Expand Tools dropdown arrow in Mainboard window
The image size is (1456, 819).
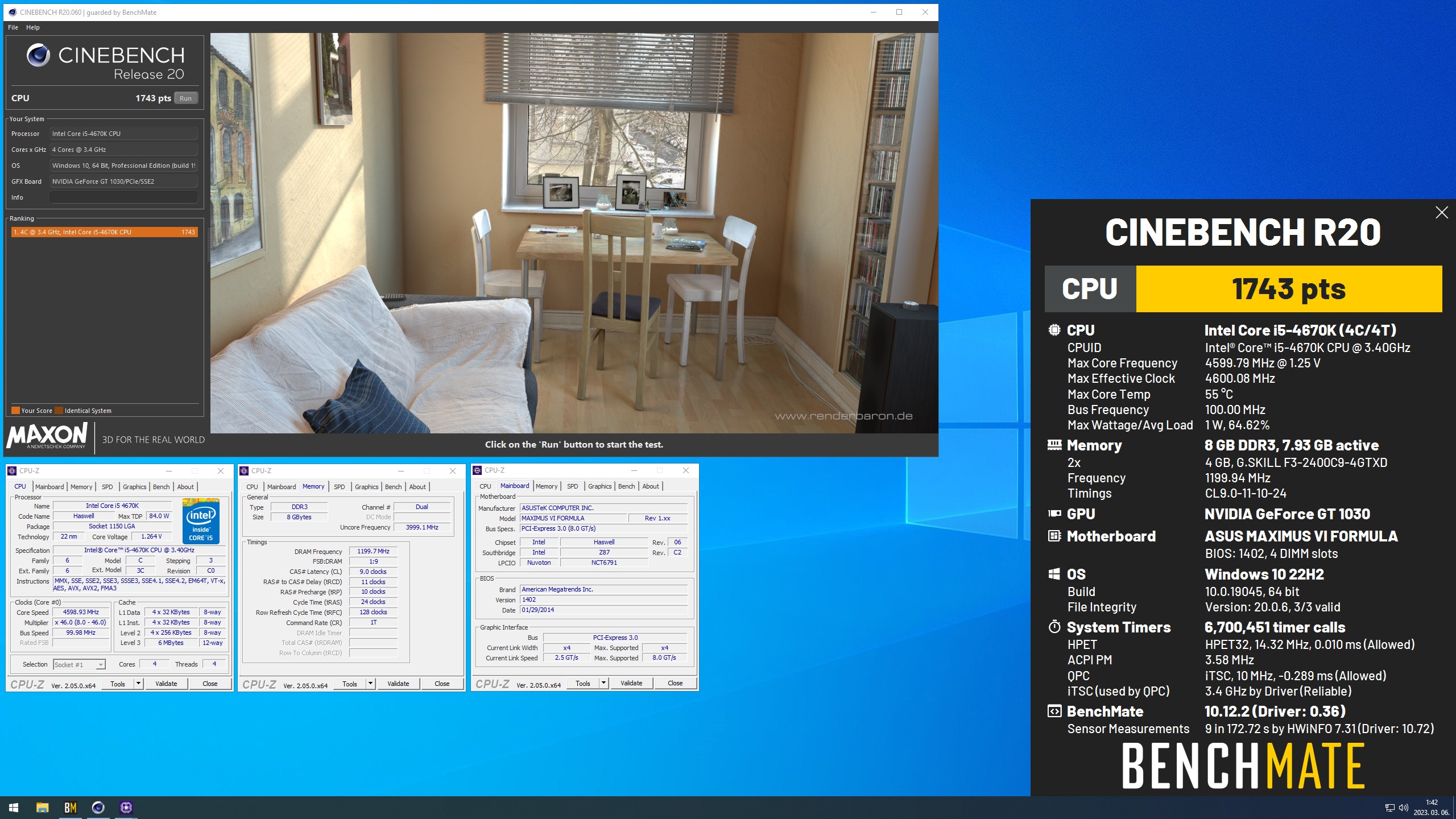603,683
